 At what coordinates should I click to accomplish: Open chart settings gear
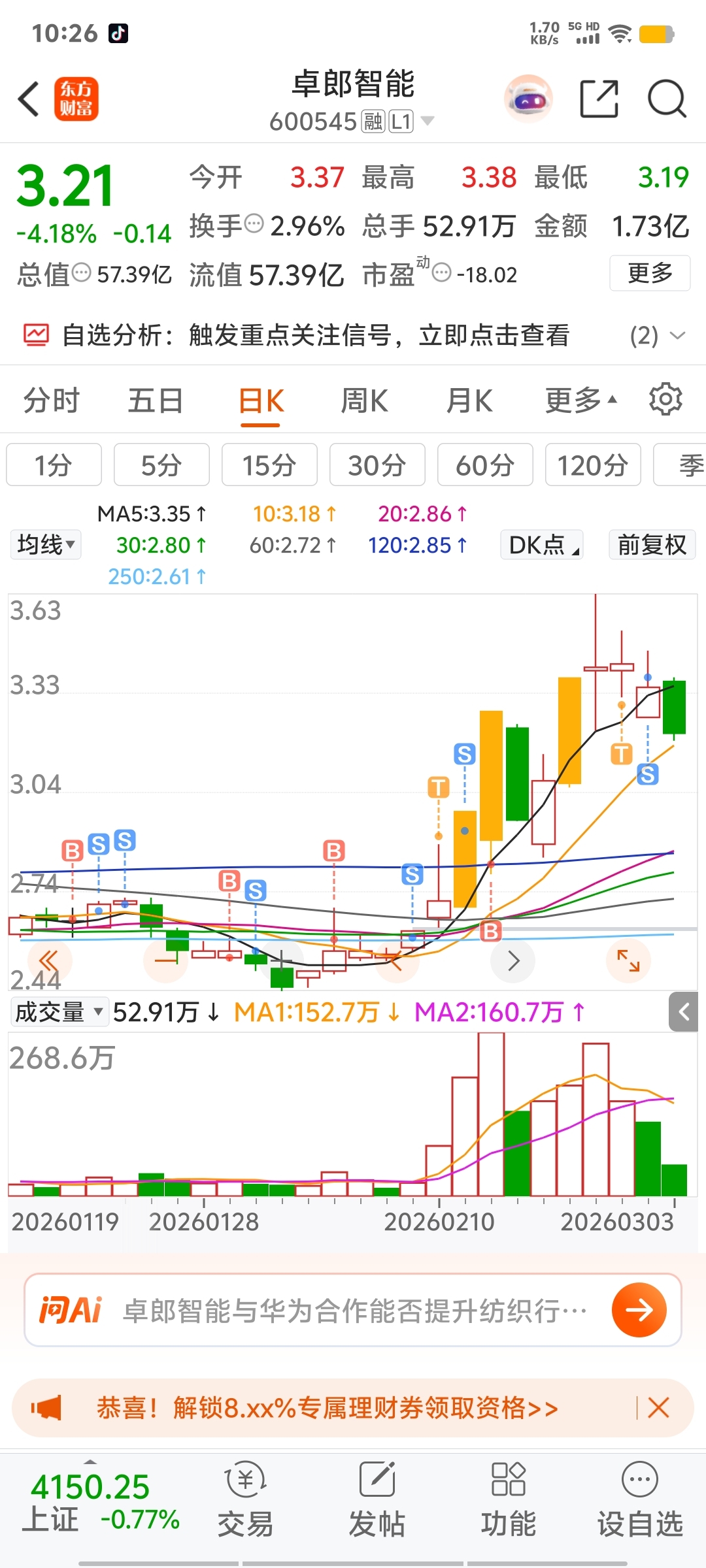coord(665,399)
